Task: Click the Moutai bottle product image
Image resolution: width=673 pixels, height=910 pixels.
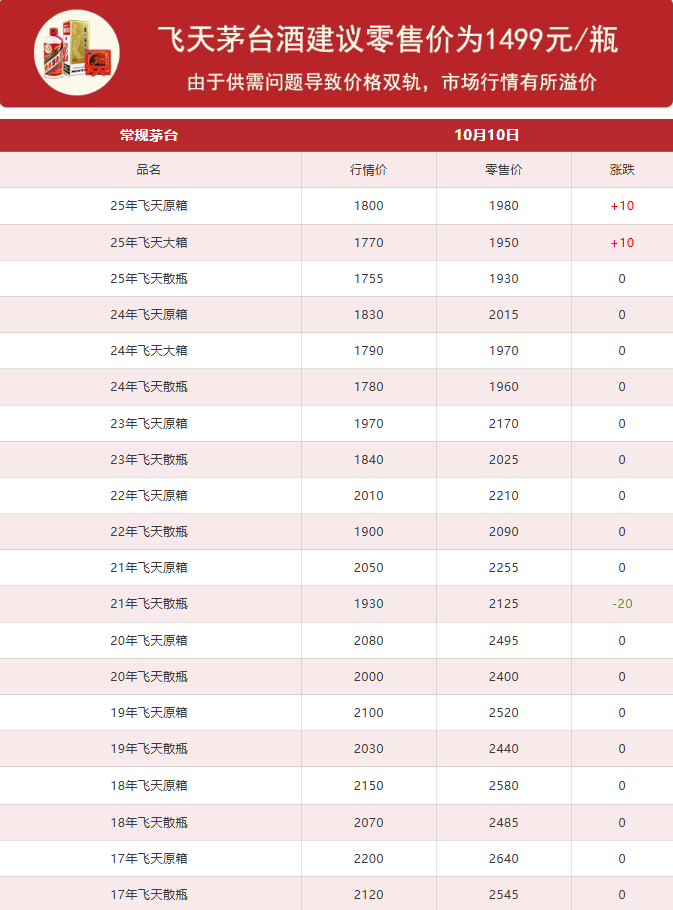Action: (x=77, y=51)
